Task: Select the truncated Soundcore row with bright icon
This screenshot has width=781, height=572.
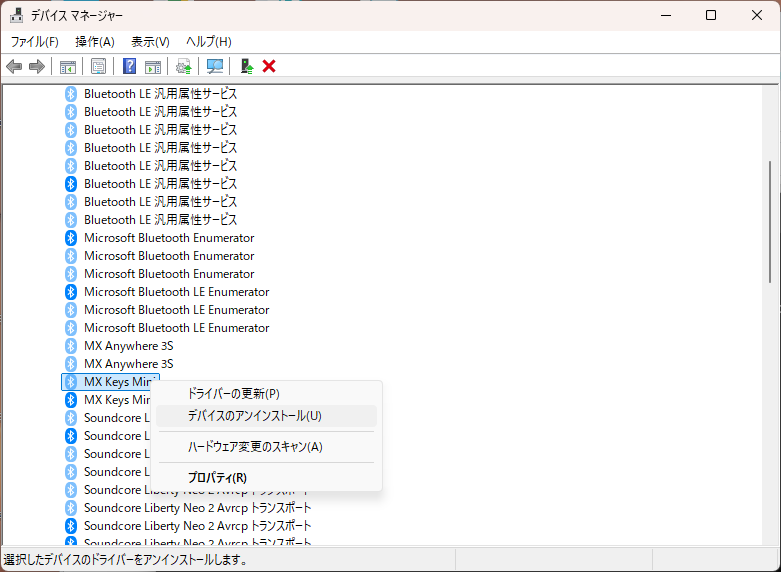Action: pos(107,436)
